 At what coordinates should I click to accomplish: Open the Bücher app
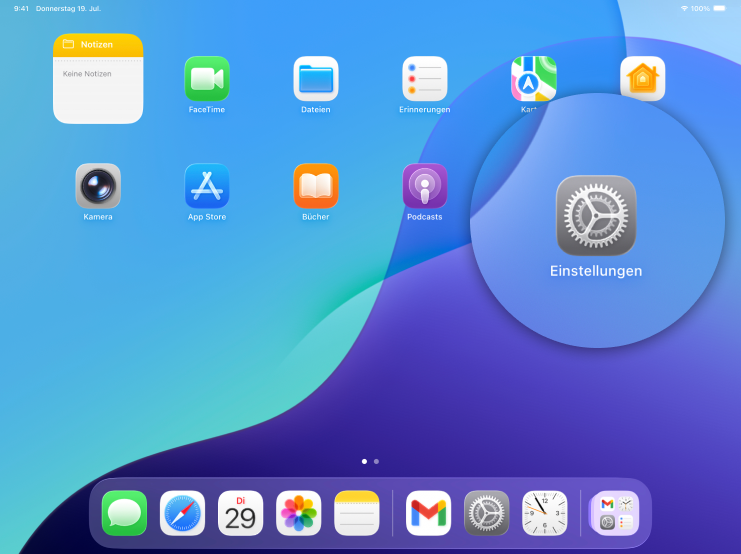(316, 186)
